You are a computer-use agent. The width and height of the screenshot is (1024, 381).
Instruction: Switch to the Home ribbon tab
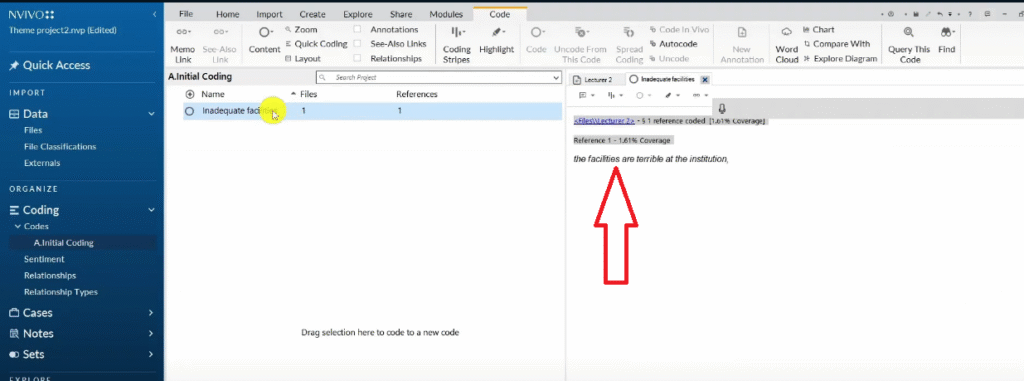pos(227,14)
